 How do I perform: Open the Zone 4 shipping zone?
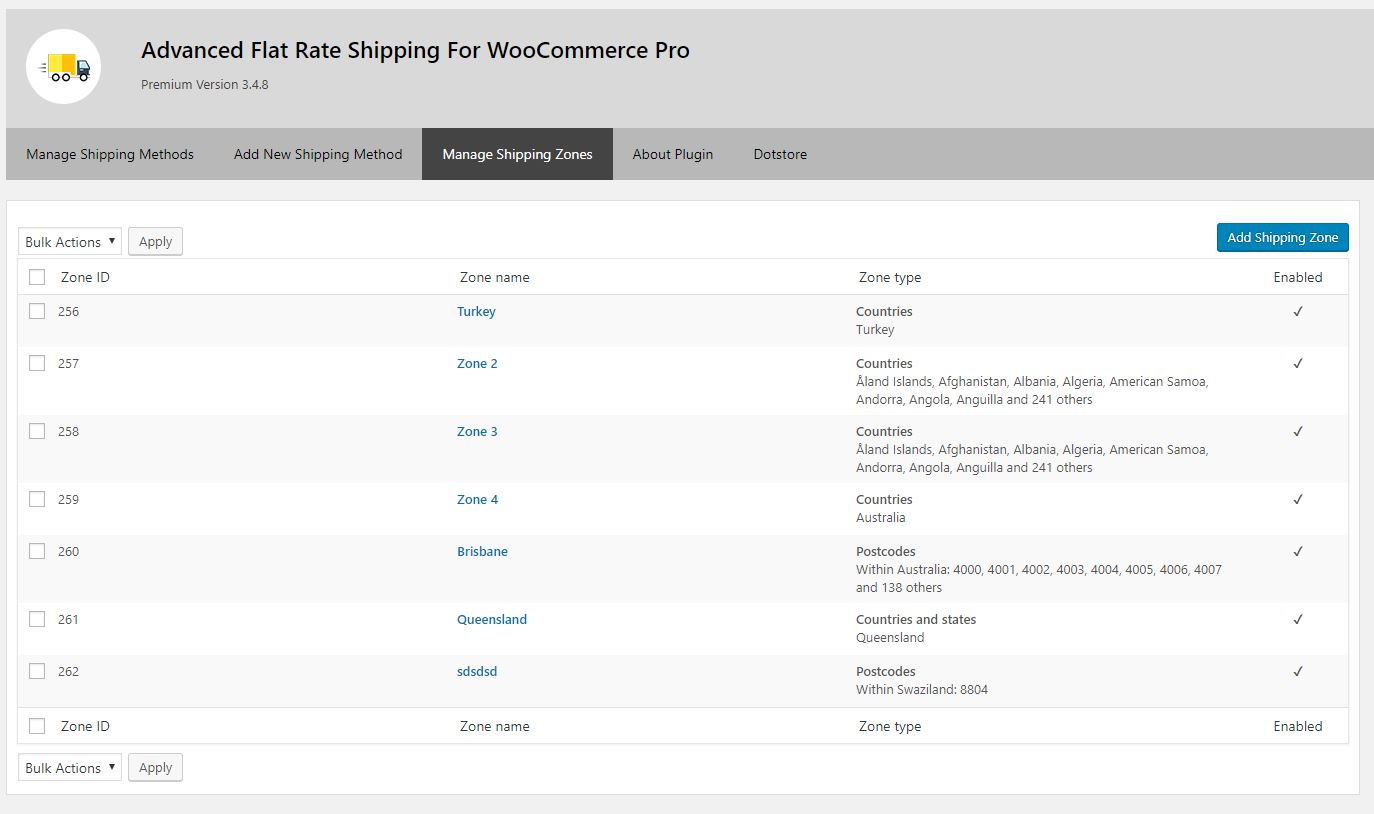pyautogui.click(x=477, y=499)
